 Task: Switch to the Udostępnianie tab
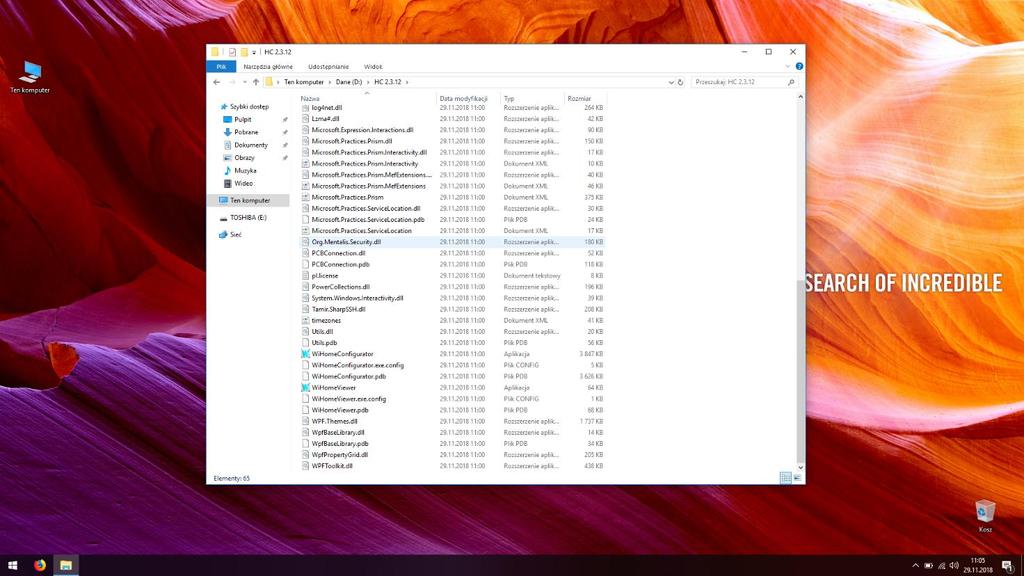(x=328, y=67)
